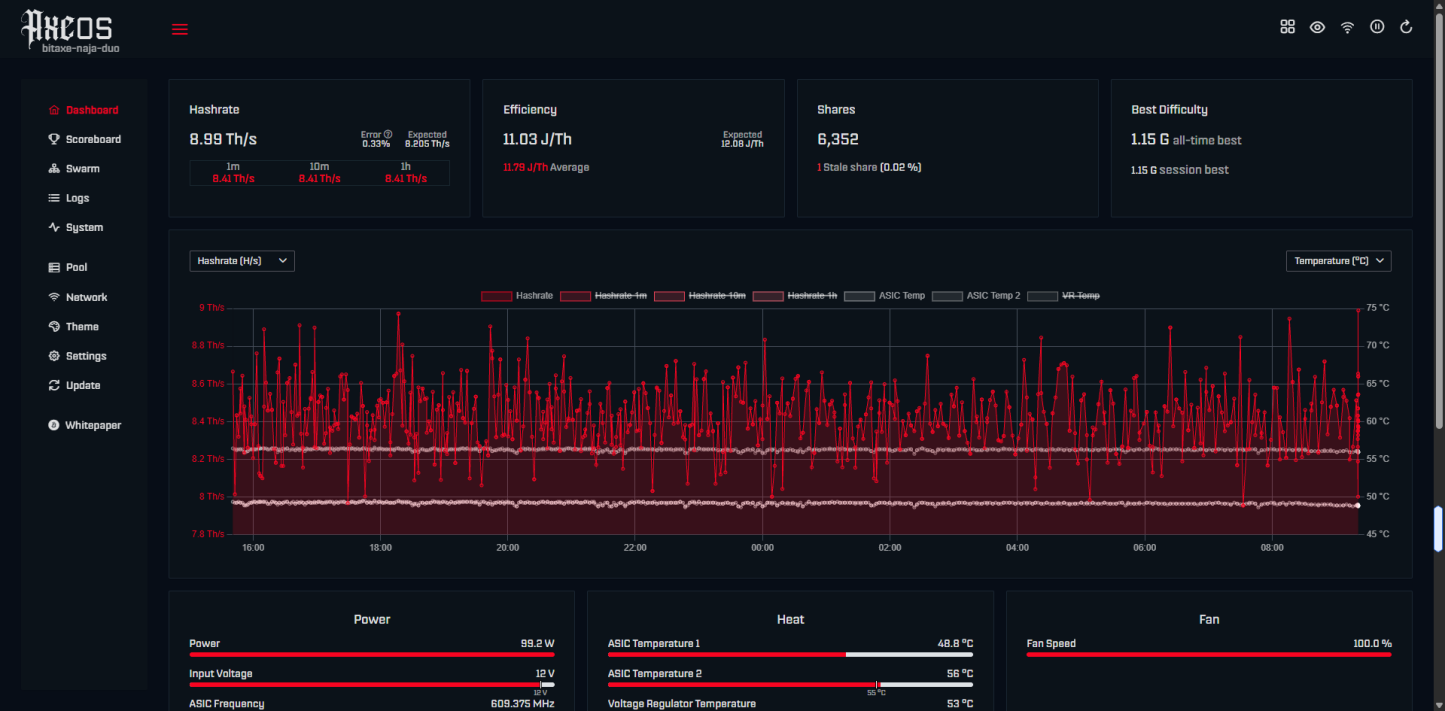
Task: Click the System pulse icon
Action: (54, 228)
